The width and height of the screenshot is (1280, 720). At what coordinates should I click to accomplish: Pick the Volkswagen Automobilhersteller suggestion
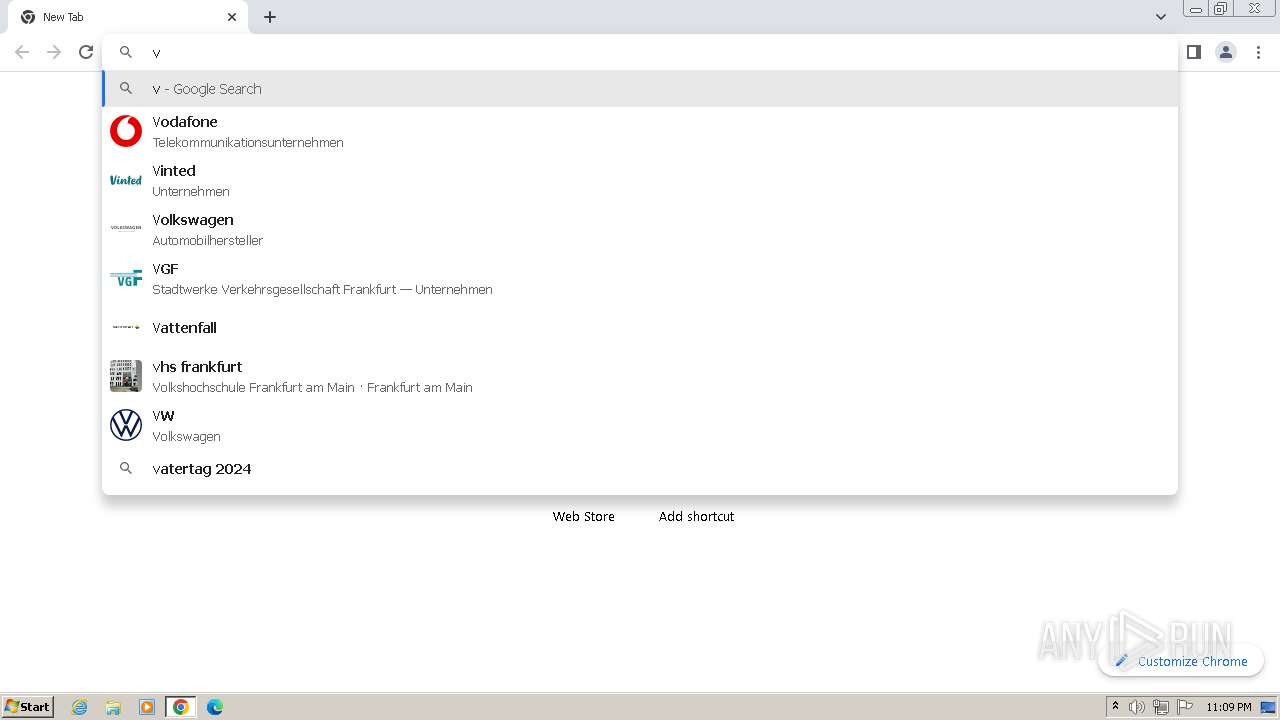[640, 229]
